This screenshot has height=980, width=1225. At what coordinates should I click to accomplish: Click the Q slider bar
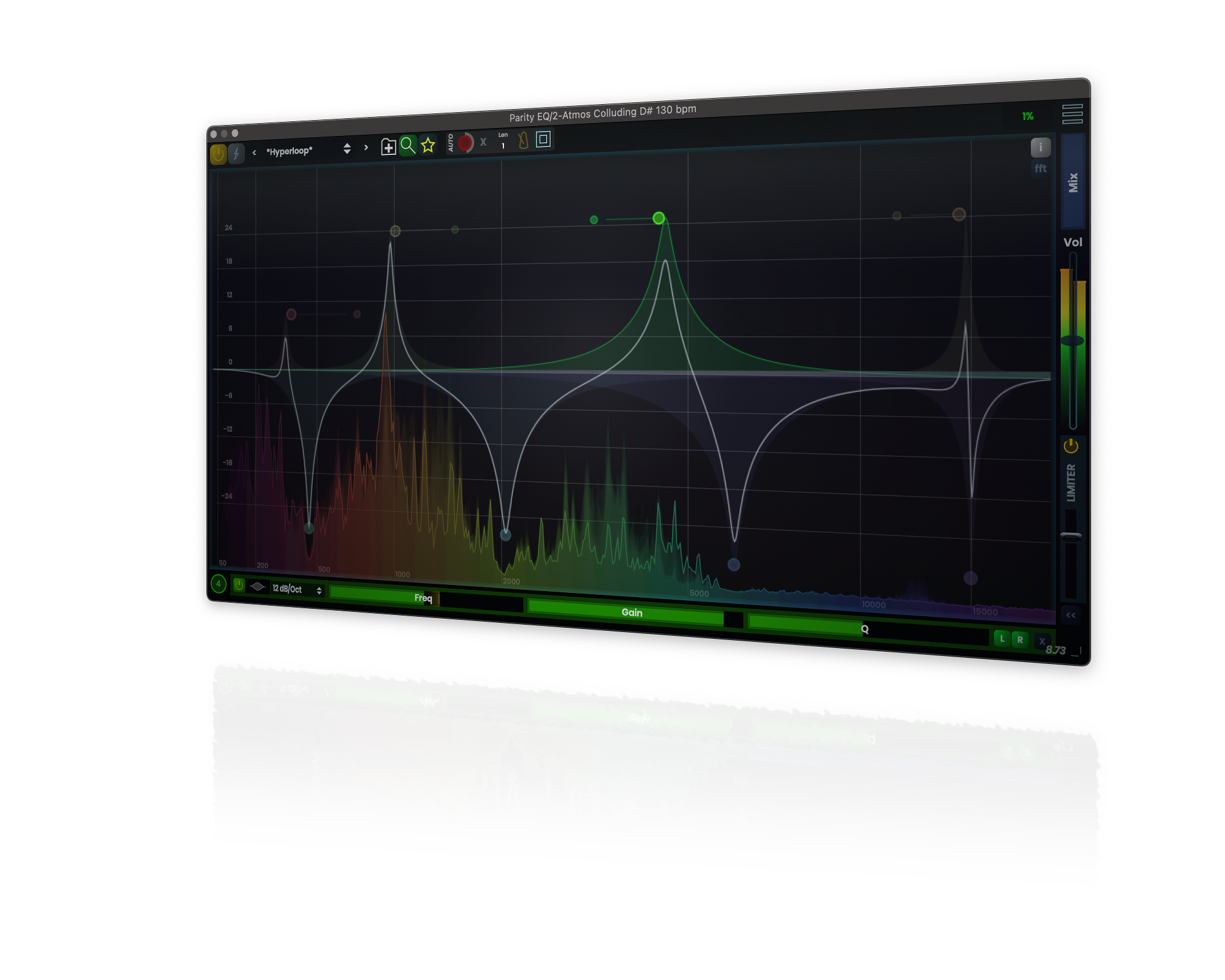click(x=868, y=630)
